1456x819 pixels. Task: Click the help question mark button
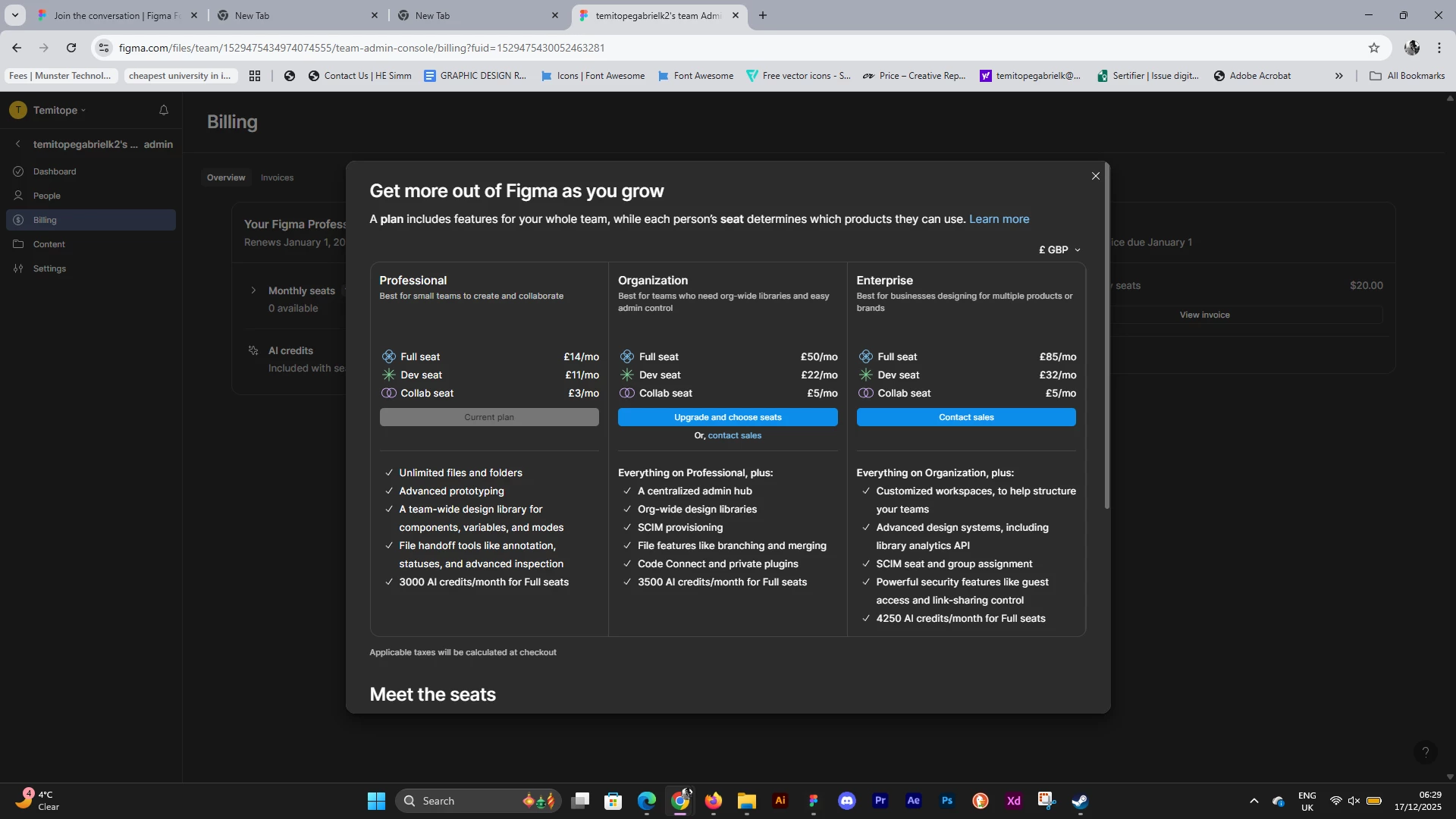click(1425, 752)
